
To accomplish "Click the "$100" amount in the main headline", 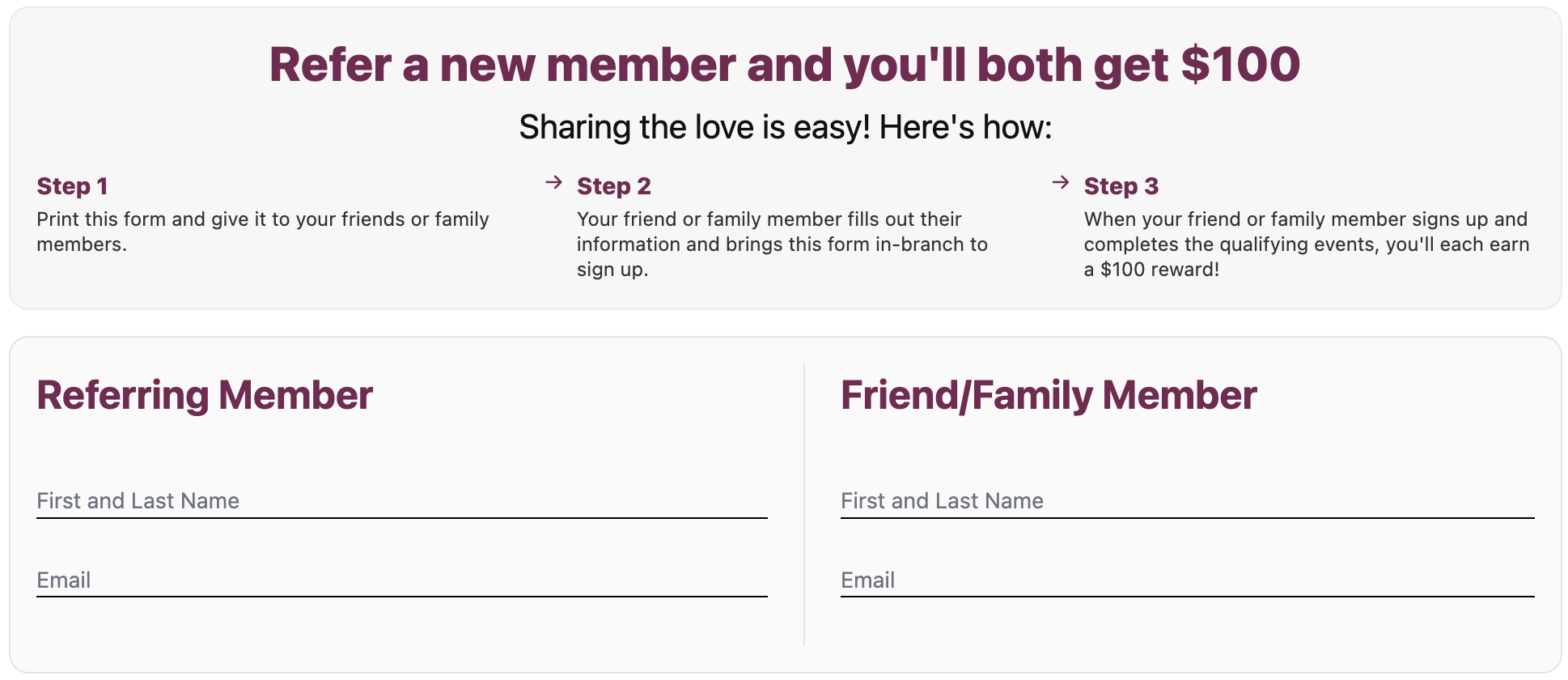I will 1240,65.
